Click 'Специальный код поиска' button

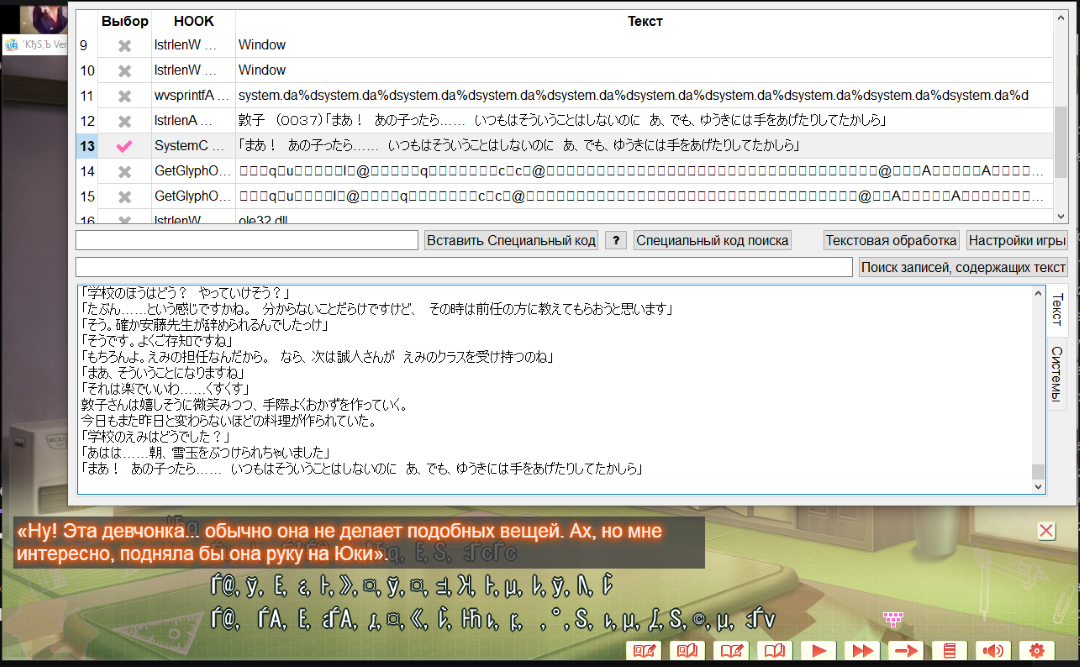click(x=712, y=240)
